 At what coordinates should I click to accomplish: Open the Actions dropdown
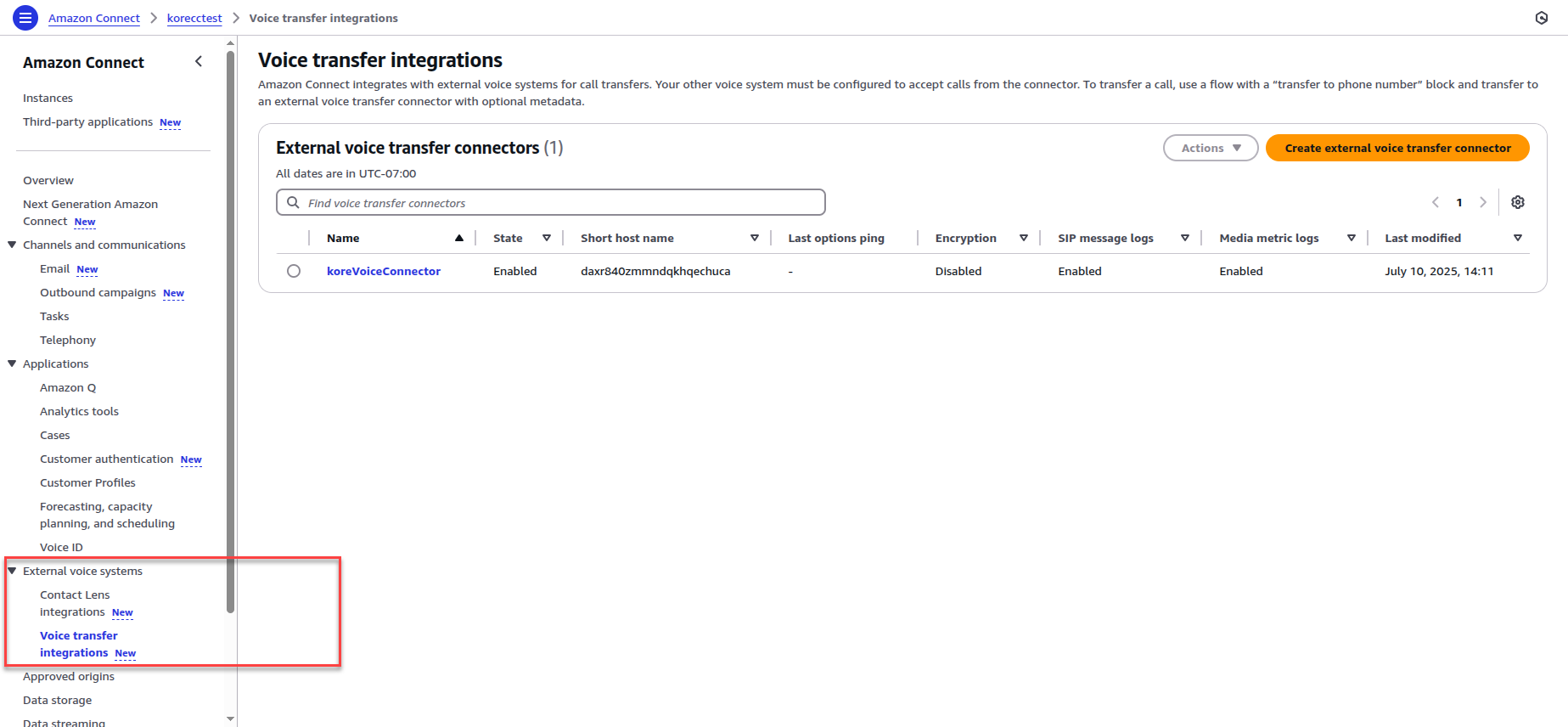click(1210, 148)
